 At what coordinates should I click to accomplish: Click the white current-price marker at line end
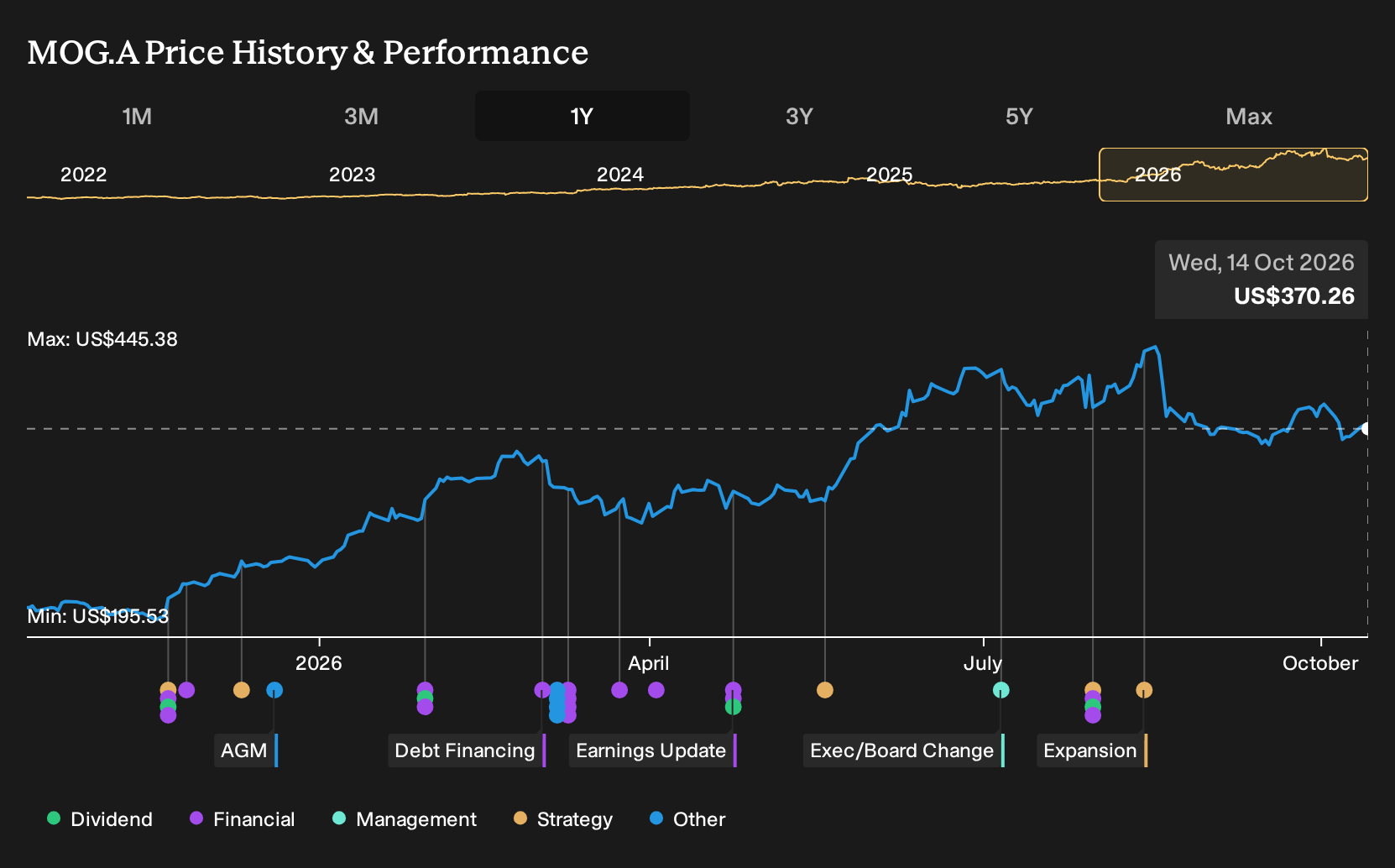[x=1366, y=429]
